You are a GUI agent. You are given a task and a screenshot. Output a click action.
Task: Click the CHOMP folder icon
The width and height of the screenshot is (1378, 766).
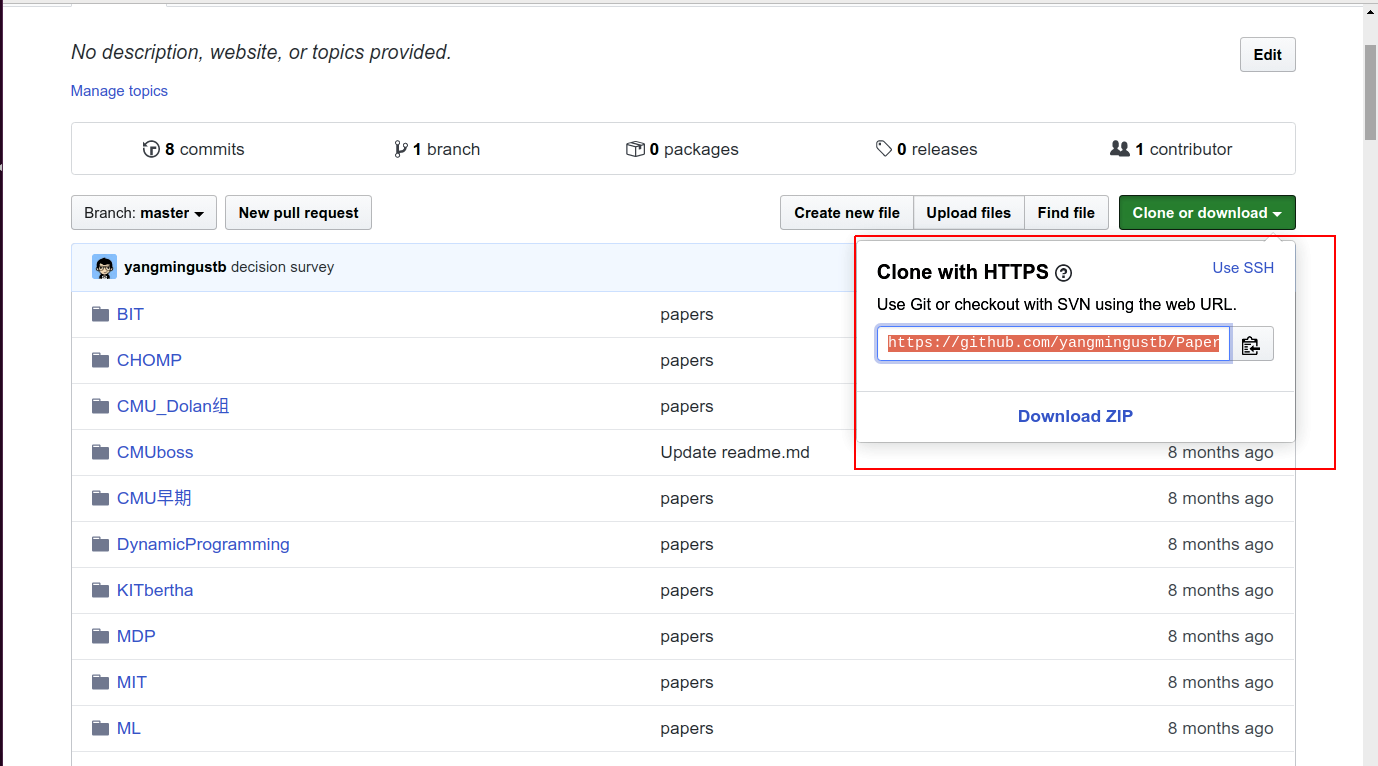click(x=100, y=360)
